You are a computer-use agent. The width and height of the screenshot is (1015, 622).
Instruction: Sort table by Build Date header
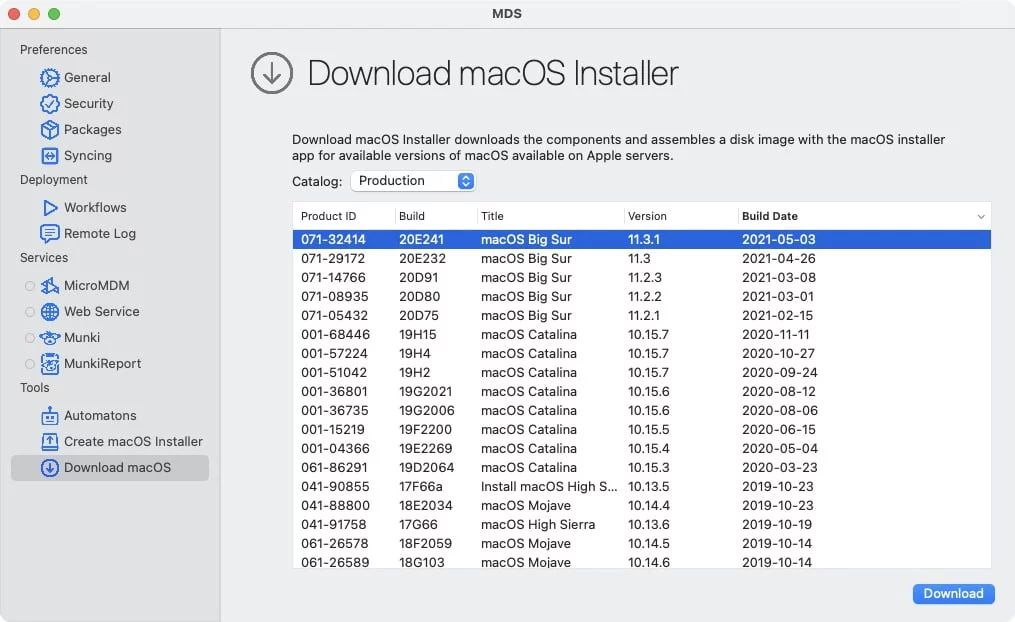pyautogui.click(x=770, y=216)
